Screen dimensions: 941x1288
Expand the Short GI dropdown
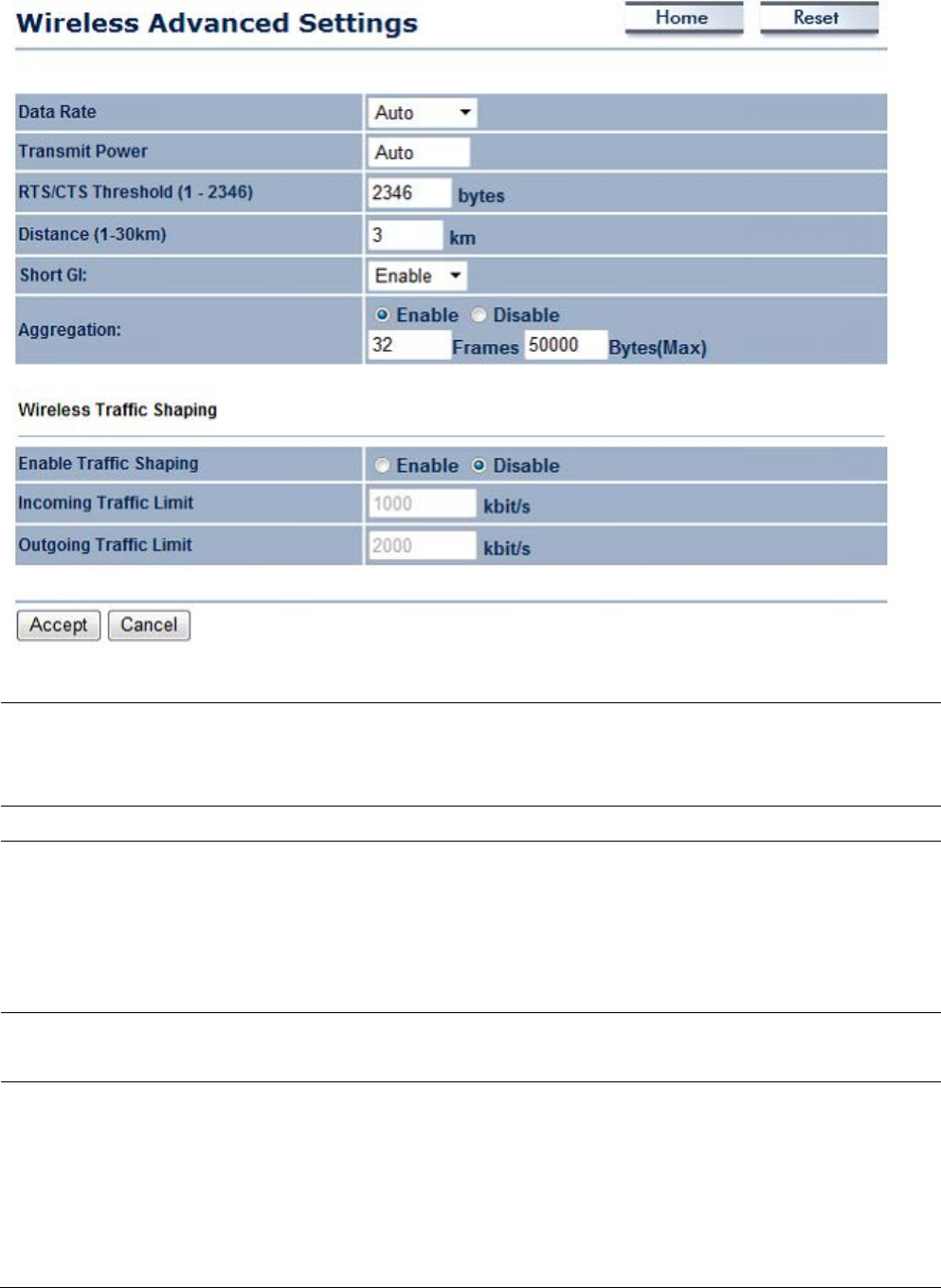[417, 276]
